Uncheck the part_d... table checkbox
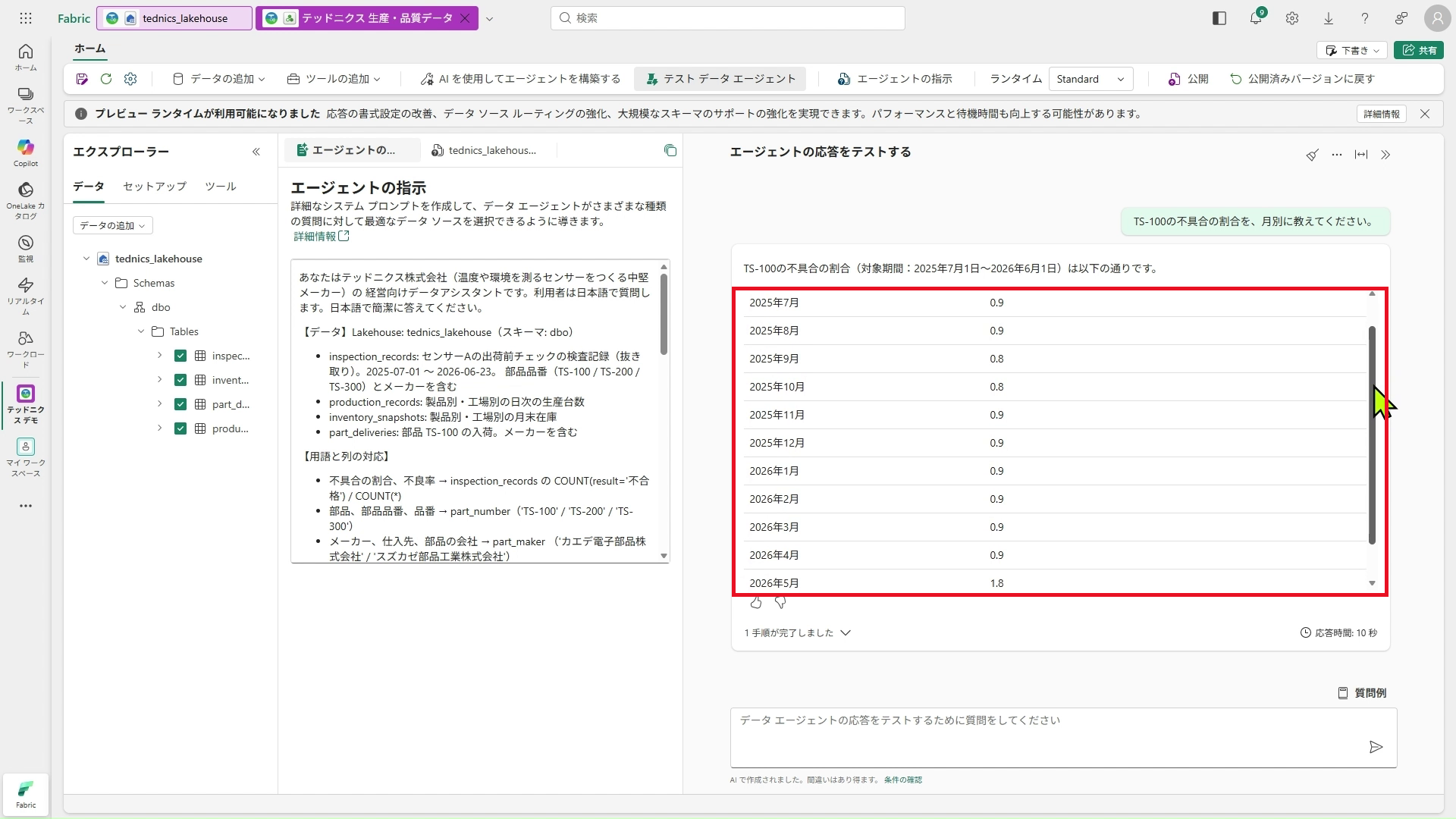 coord(180,404)
